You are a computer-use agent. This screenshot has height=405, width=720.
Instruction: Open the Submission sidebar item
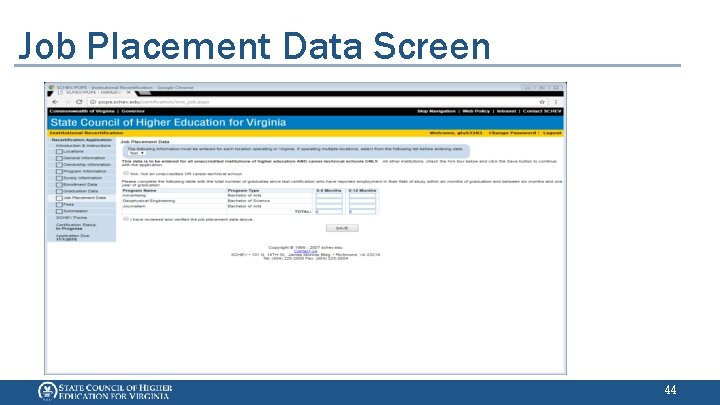75,211
